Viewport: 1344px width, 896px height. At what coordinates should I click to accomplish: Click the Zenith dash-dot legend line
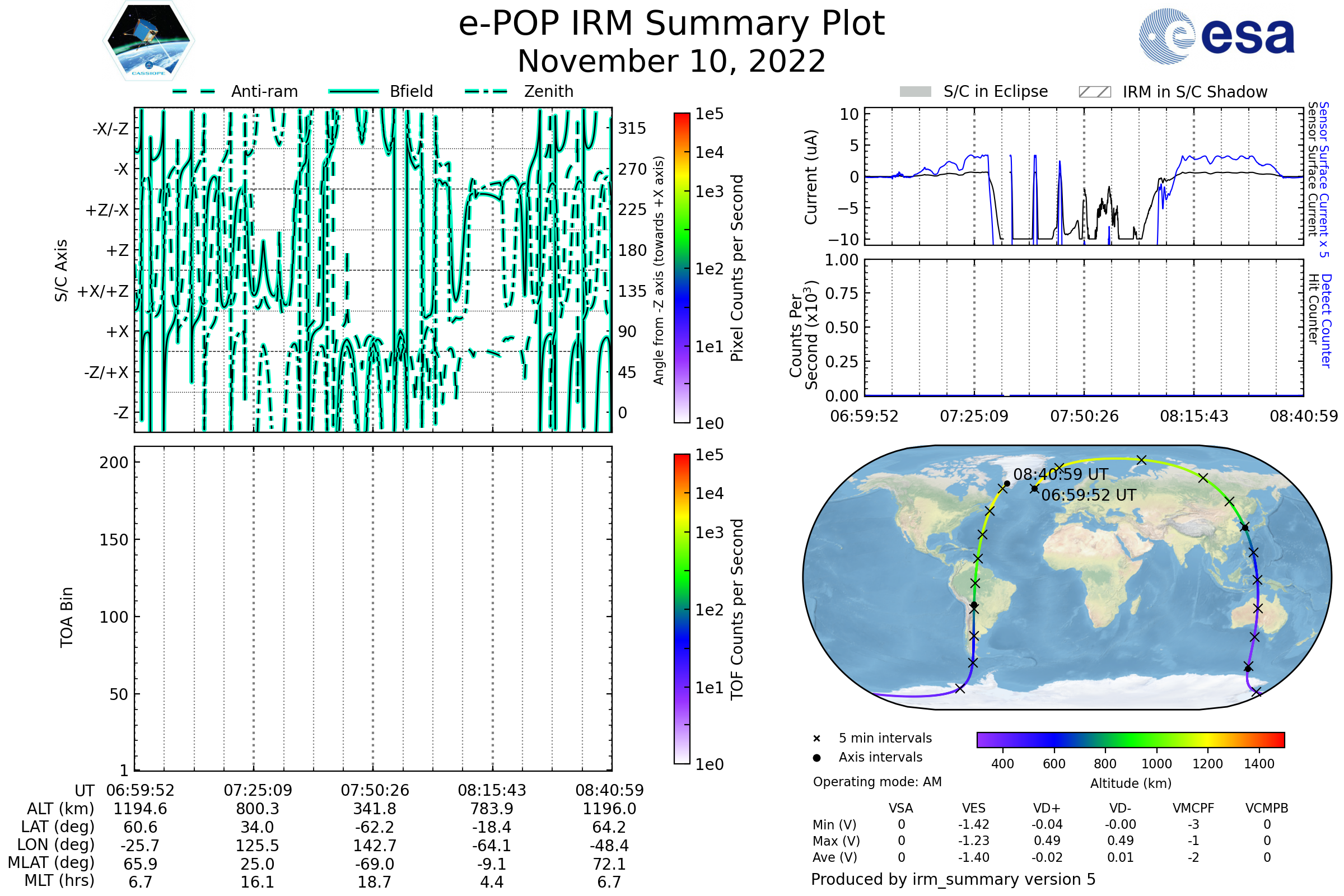tap(486, 91)
